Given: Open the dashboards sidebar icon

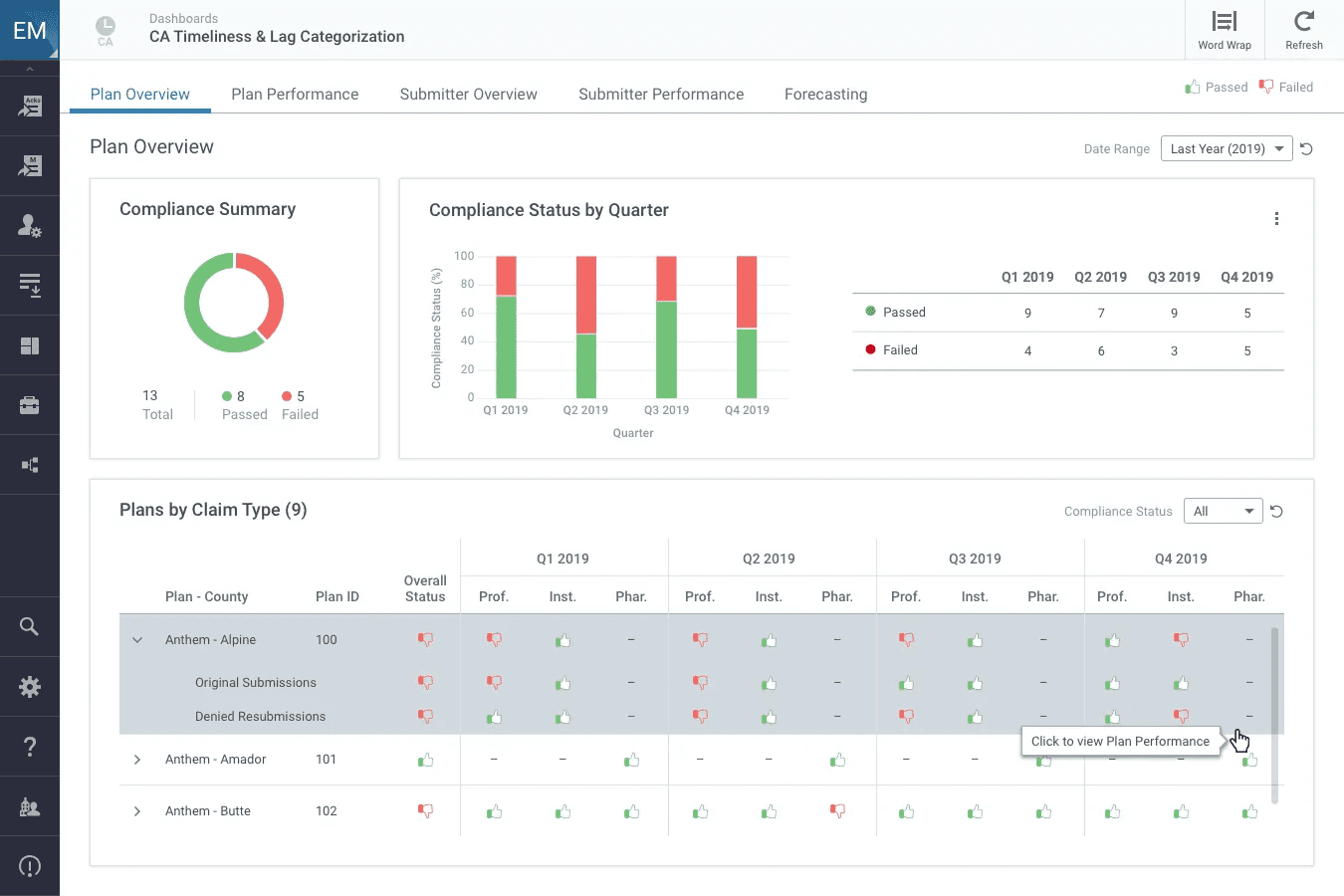Looking at the screenshot, I should pyautogui.click(x=30, y=345).
